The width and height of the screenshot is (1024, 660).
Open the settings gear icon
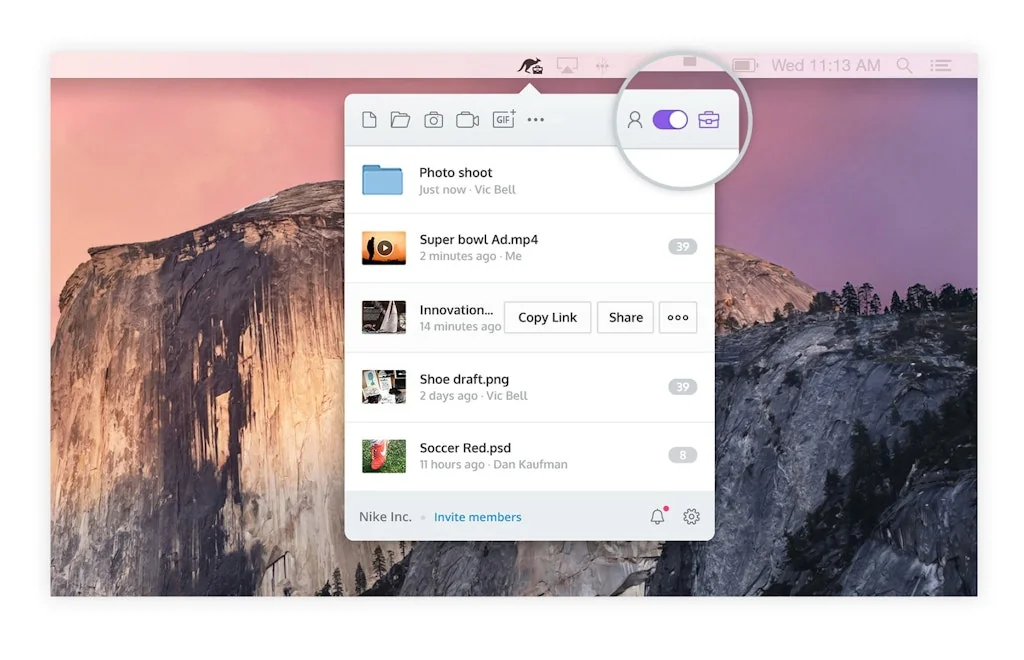(x=691, y=516)
